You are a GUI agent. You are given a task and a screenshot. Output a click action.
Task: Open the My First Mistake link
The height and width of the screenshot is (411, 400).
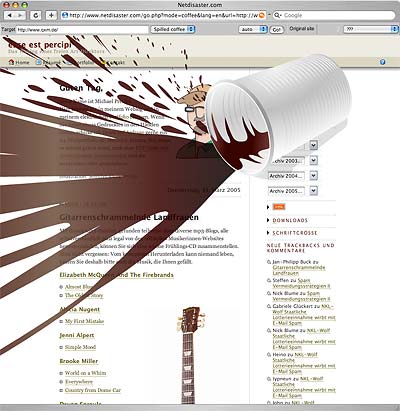click(x=84, y=321)
